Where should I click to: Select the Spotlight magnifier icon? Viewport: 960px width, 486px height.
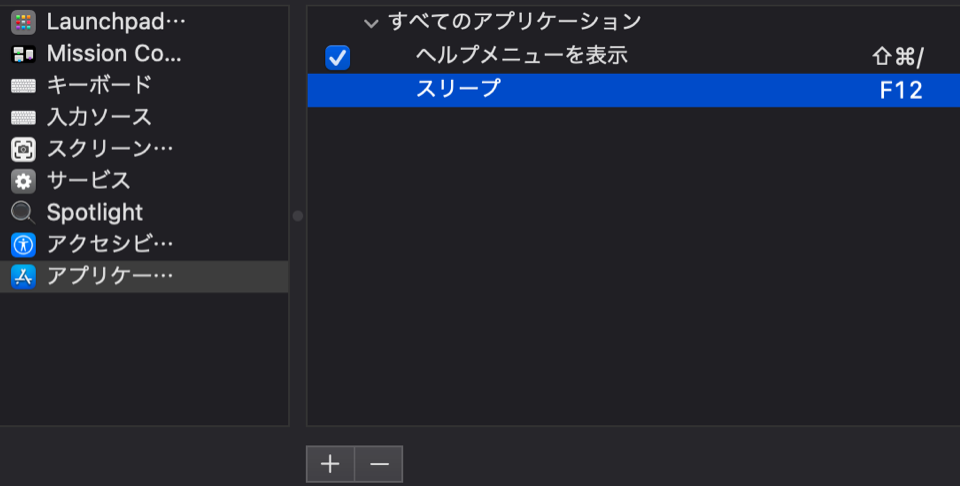(23, 213)
